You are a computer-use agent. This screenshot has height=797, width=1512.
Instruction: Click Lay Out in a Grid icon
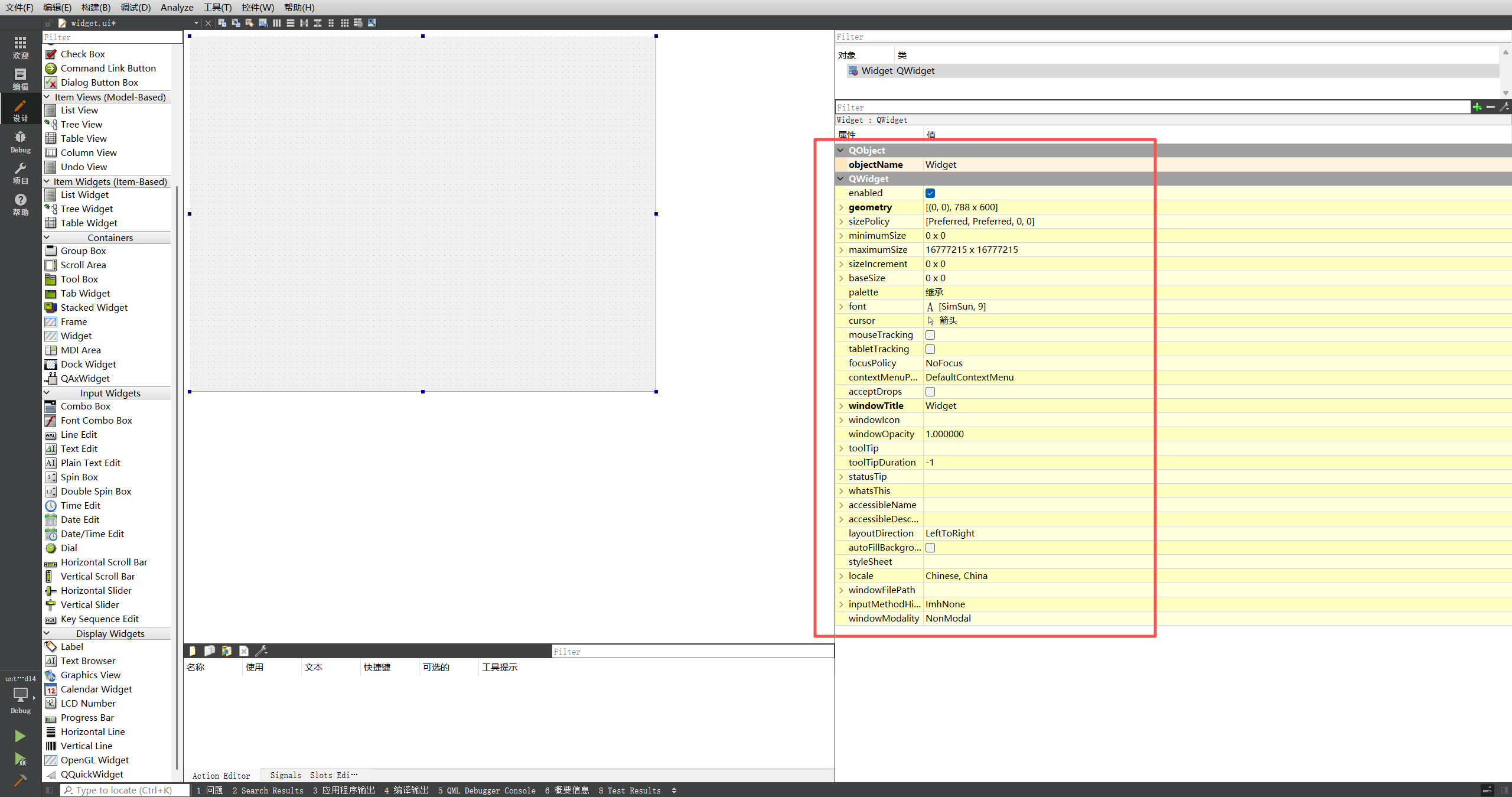click(344, 23)
